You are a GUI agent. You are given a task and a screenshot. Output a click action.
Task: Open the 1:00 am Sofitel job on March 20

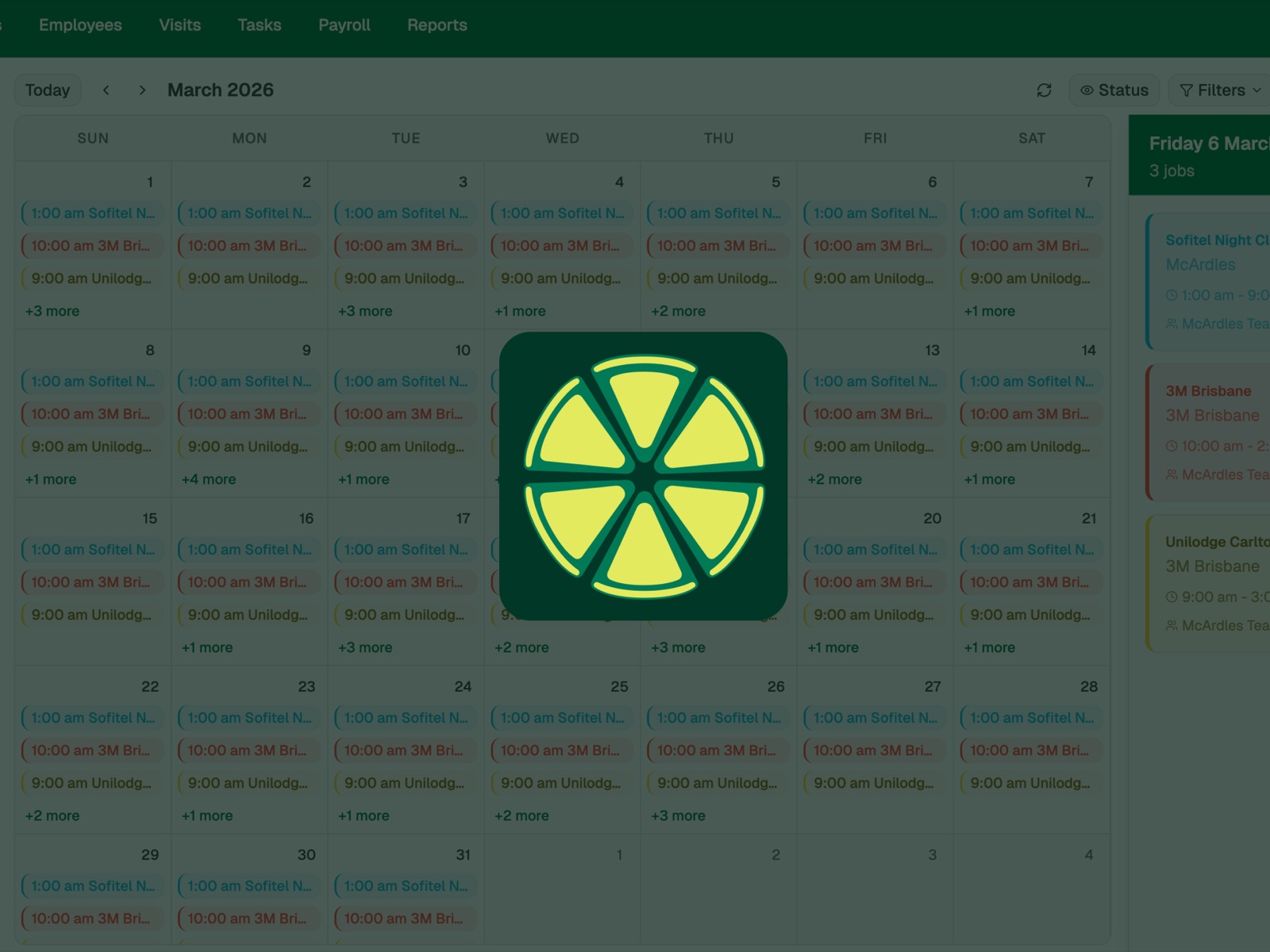click(x=875, y=550)
